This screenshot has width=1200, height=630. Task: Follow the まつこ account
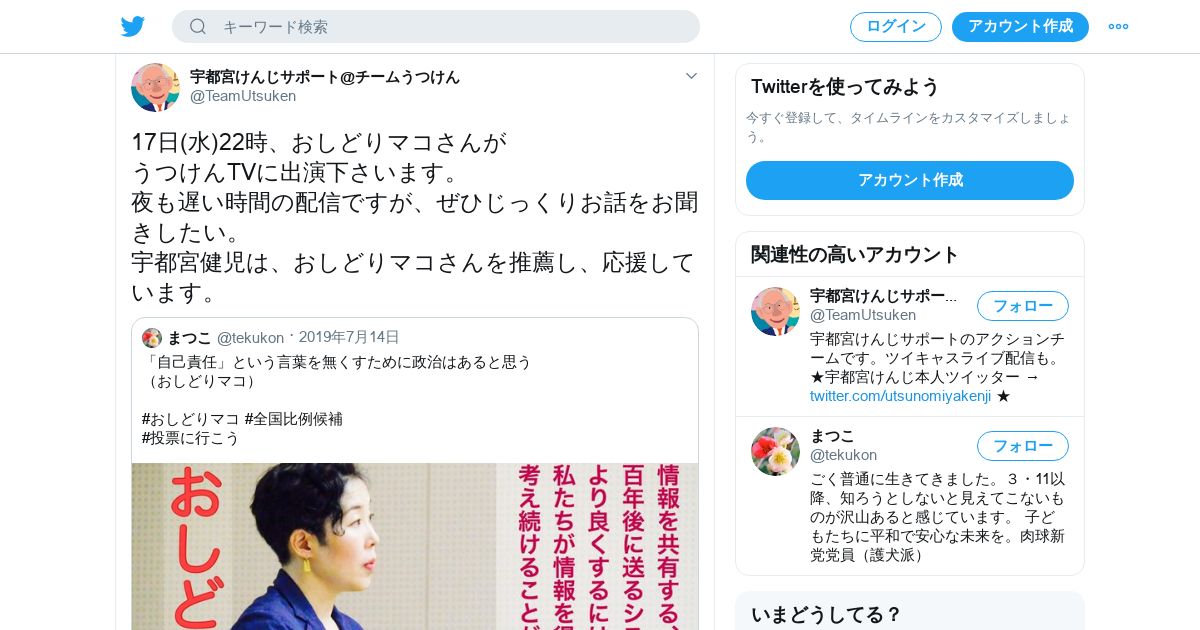pos(1023,446)
